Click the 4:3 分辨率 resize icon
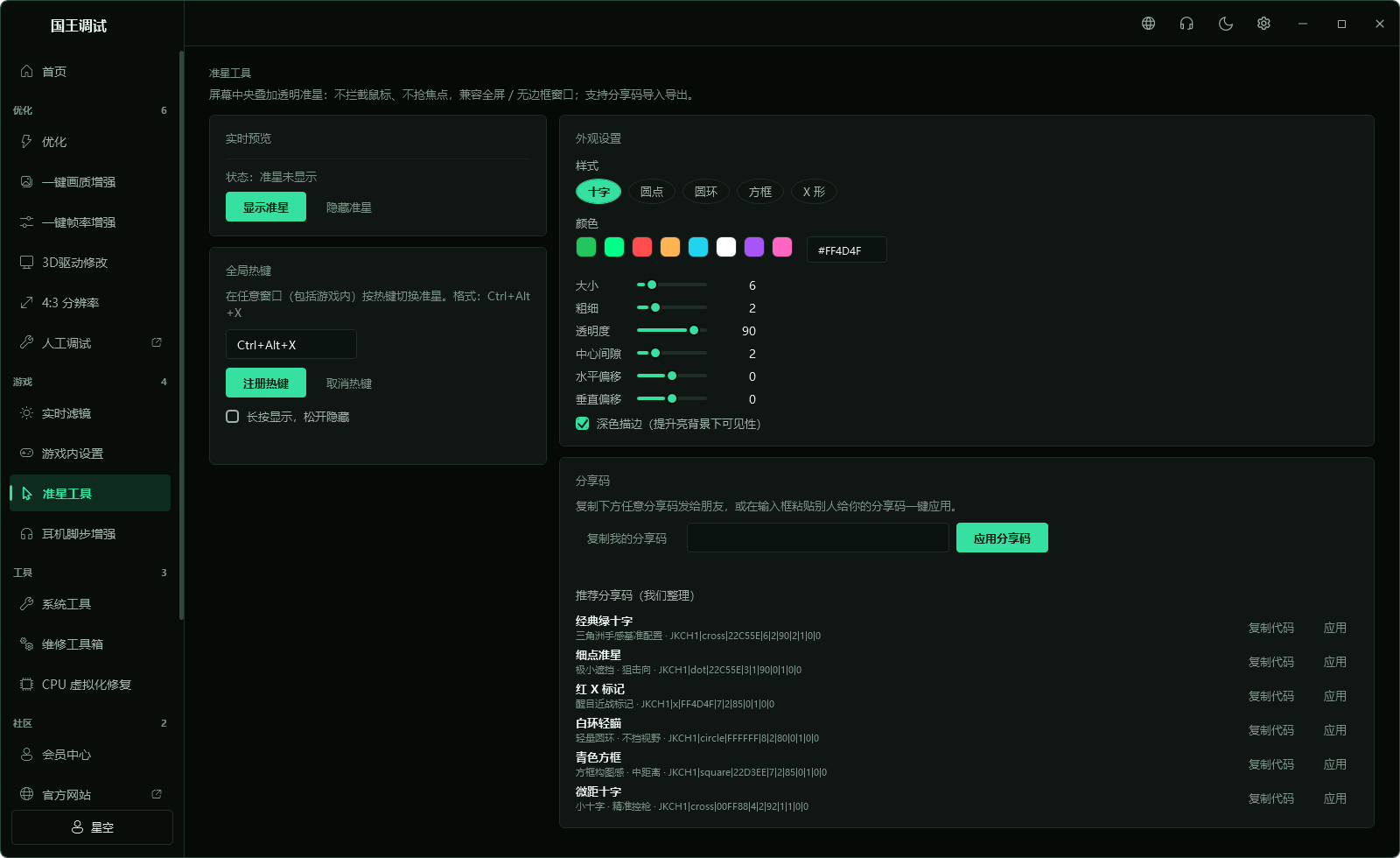 26,303
